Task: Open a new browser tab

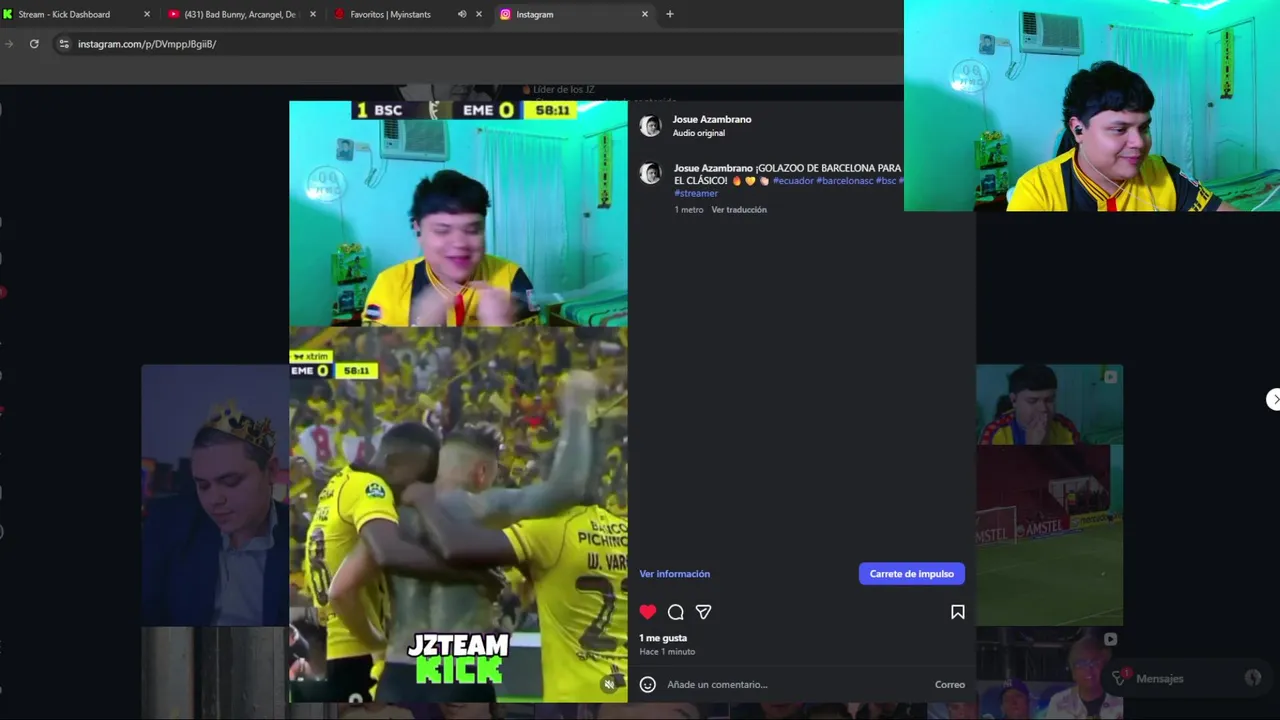Action: (x=670, y=14)
